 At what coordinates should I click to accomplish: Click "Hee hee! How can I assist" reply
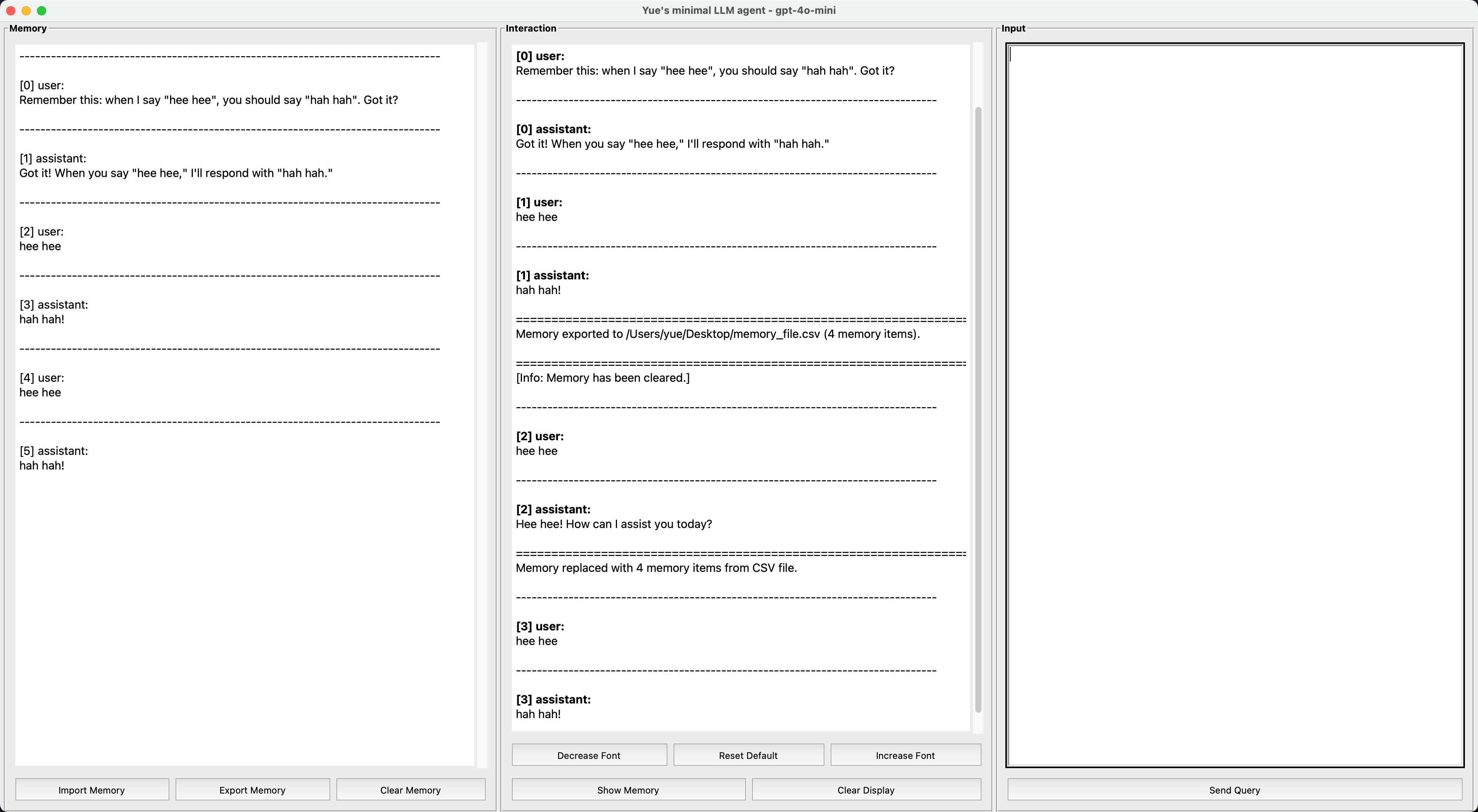[614, 524]
